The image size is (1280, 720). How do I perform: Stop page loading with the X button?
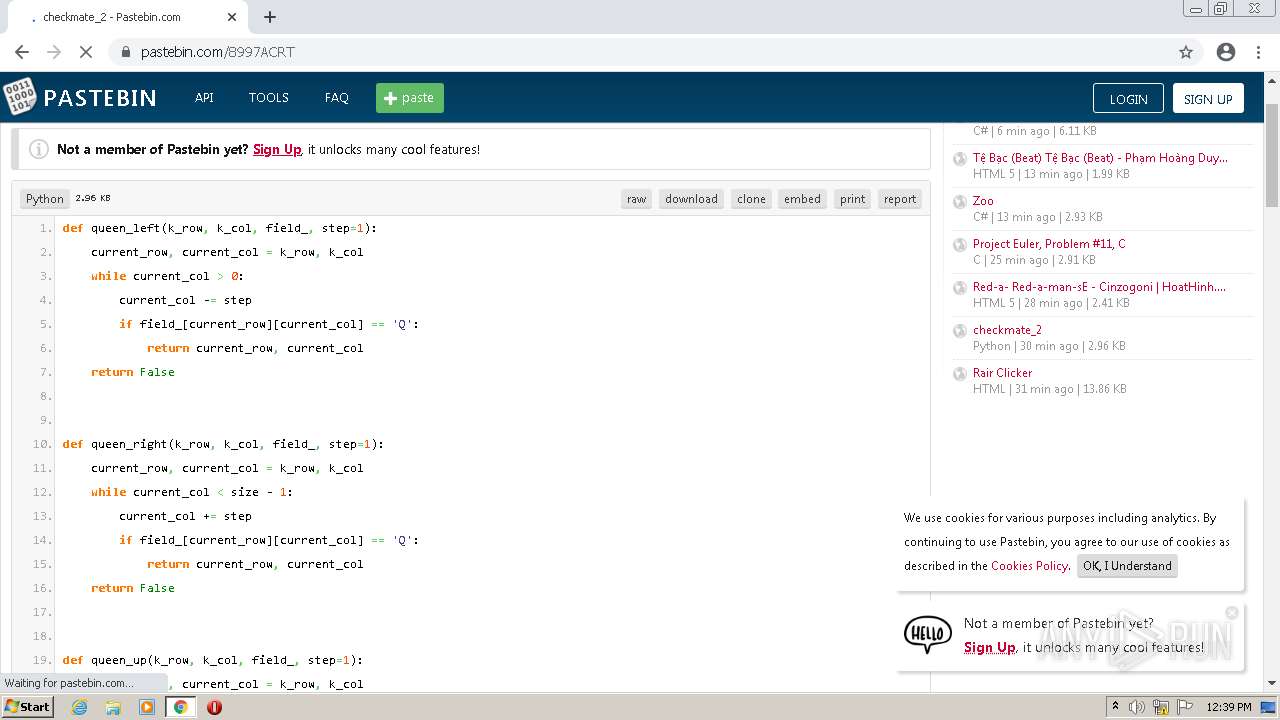(x=86, y=52)
